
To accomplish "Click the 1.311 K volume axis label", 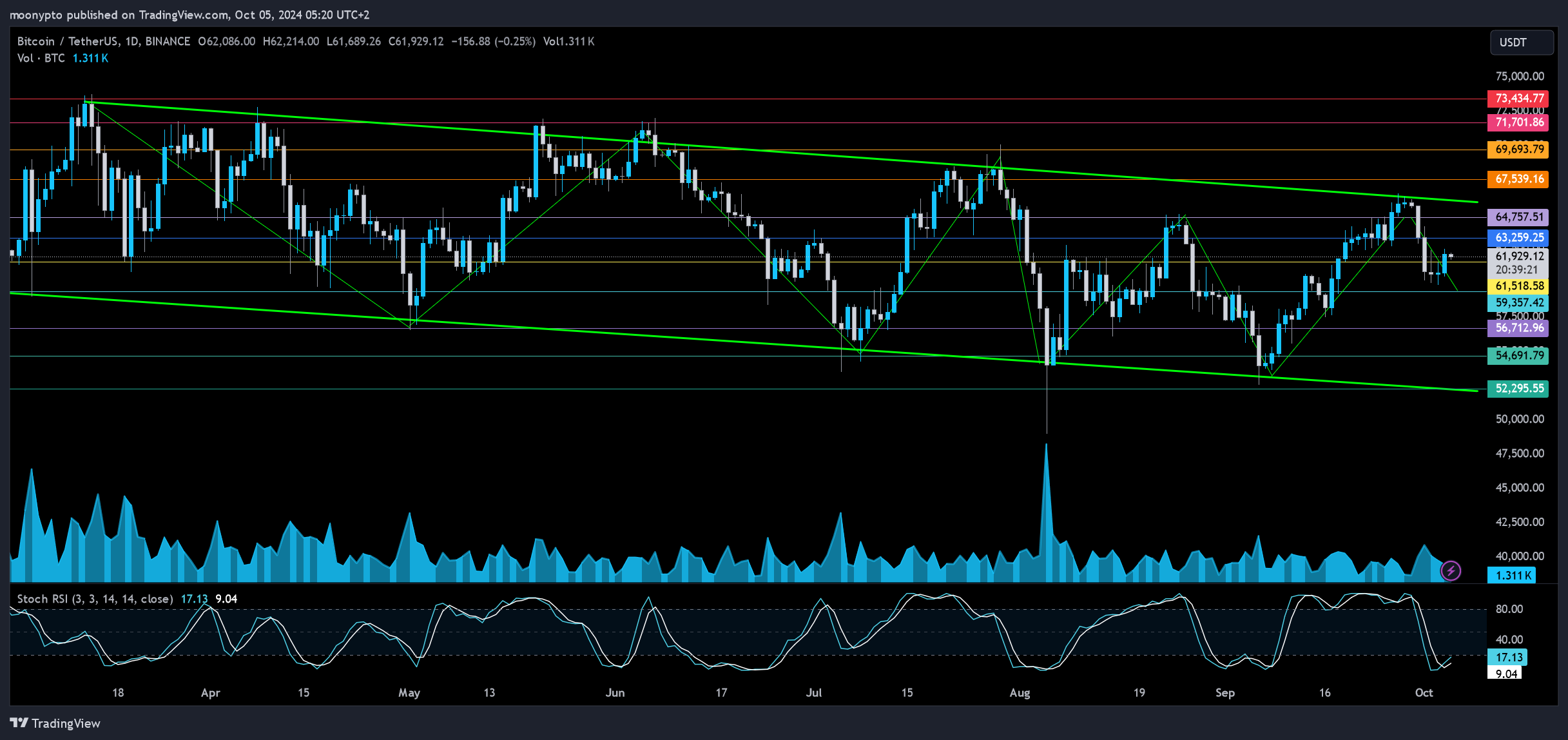I will tap(1512, 576).
